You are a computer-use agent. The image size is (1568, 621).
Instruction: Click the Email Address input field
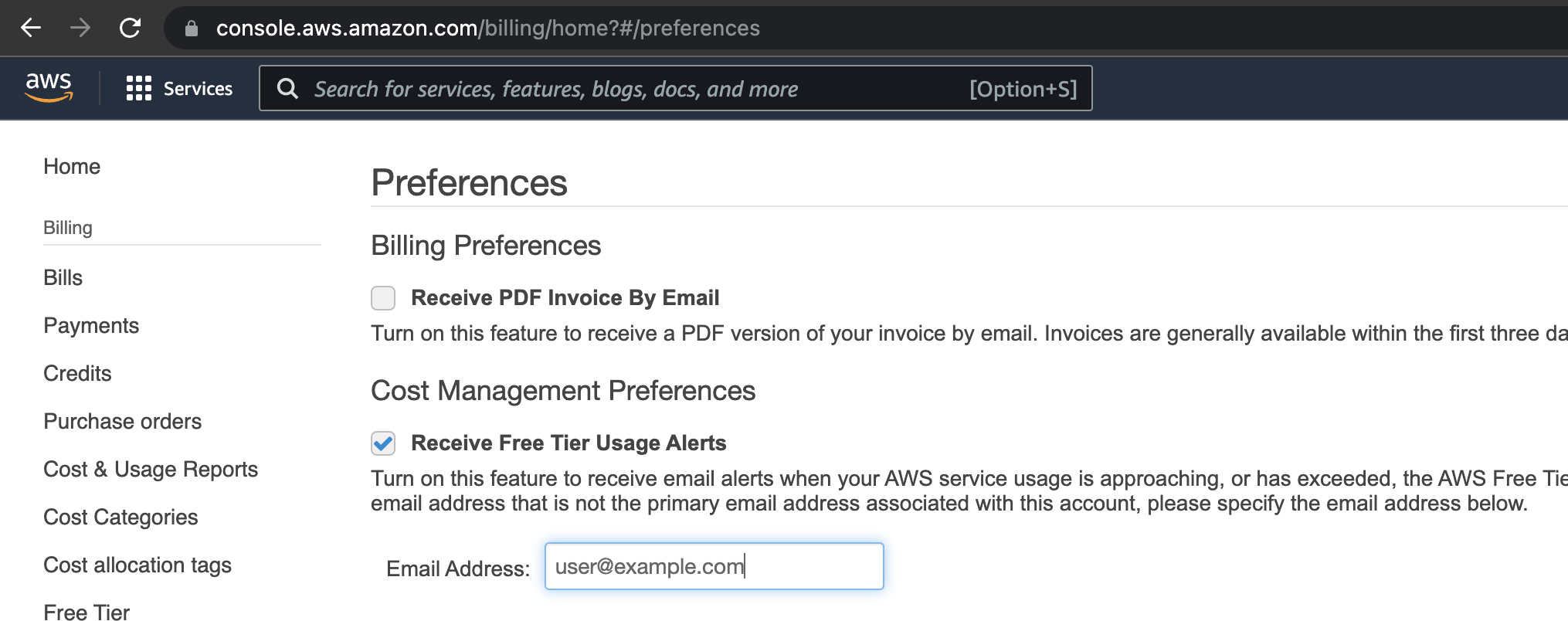pos(713,566)
